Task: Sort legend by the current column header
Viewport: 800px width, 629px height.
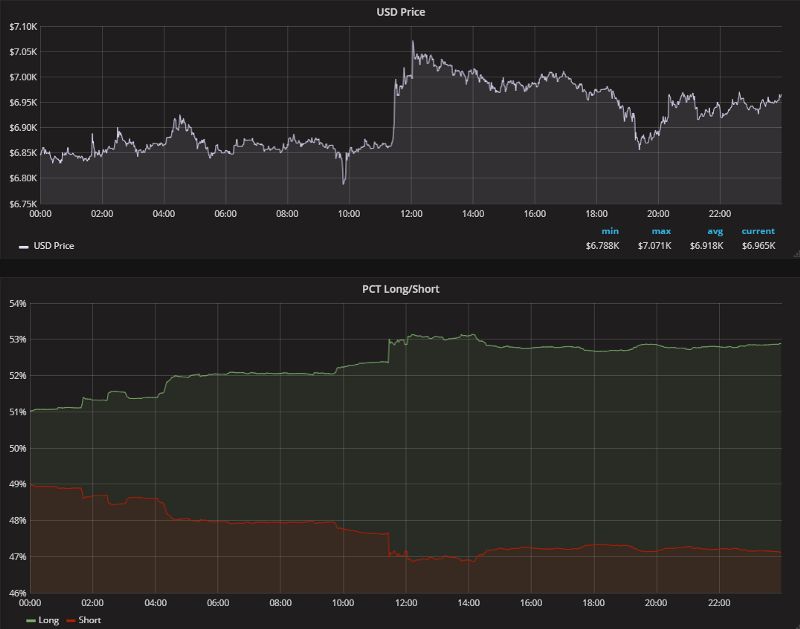Action: point(758,231)
